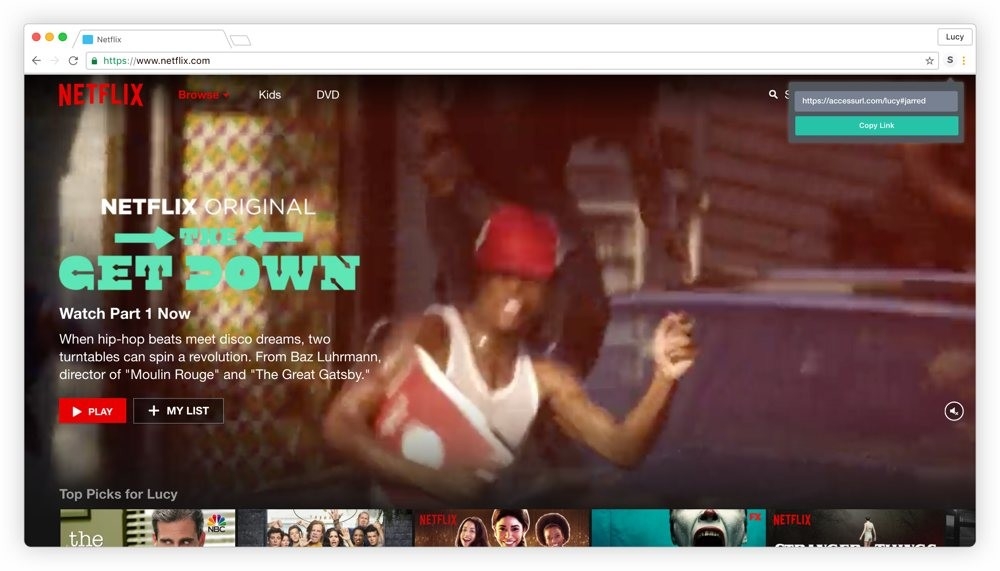Toggle the trailer audio mute icon
1000x571 pixels.
click(954, 411)
